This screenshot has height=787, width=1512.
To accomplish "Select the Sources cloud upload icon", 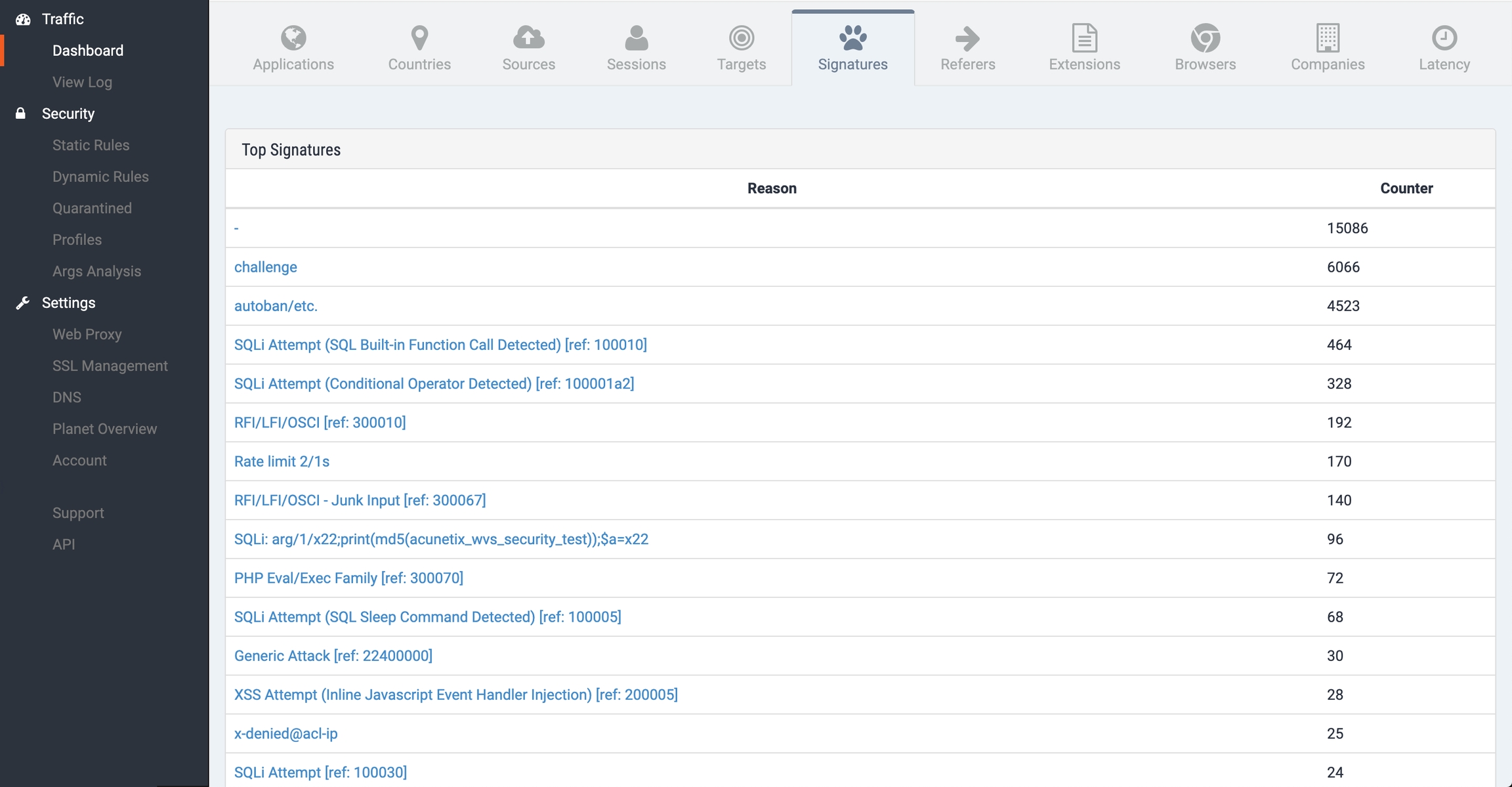I will point(528,37).
